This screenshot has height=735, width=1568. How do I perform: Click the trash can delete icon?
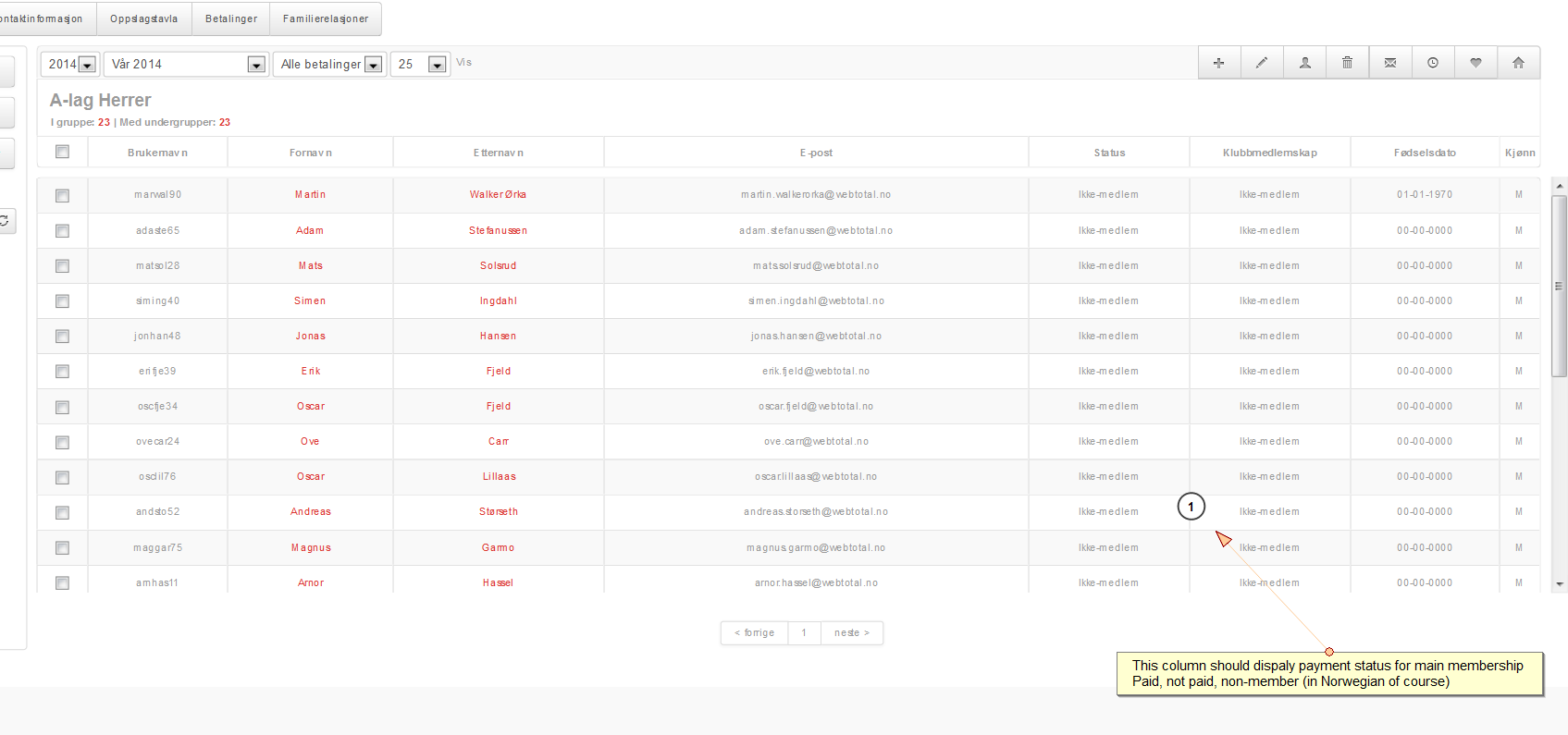tap(1347, 63)
